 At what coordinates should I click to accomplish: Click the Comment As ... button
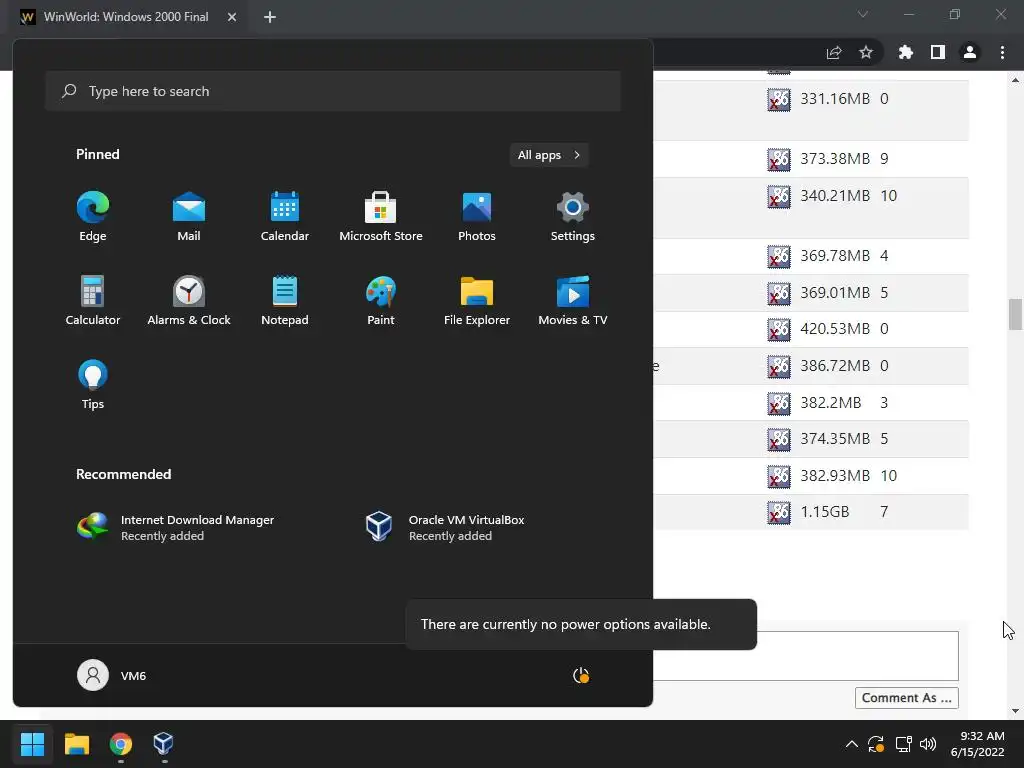(906, 697)
